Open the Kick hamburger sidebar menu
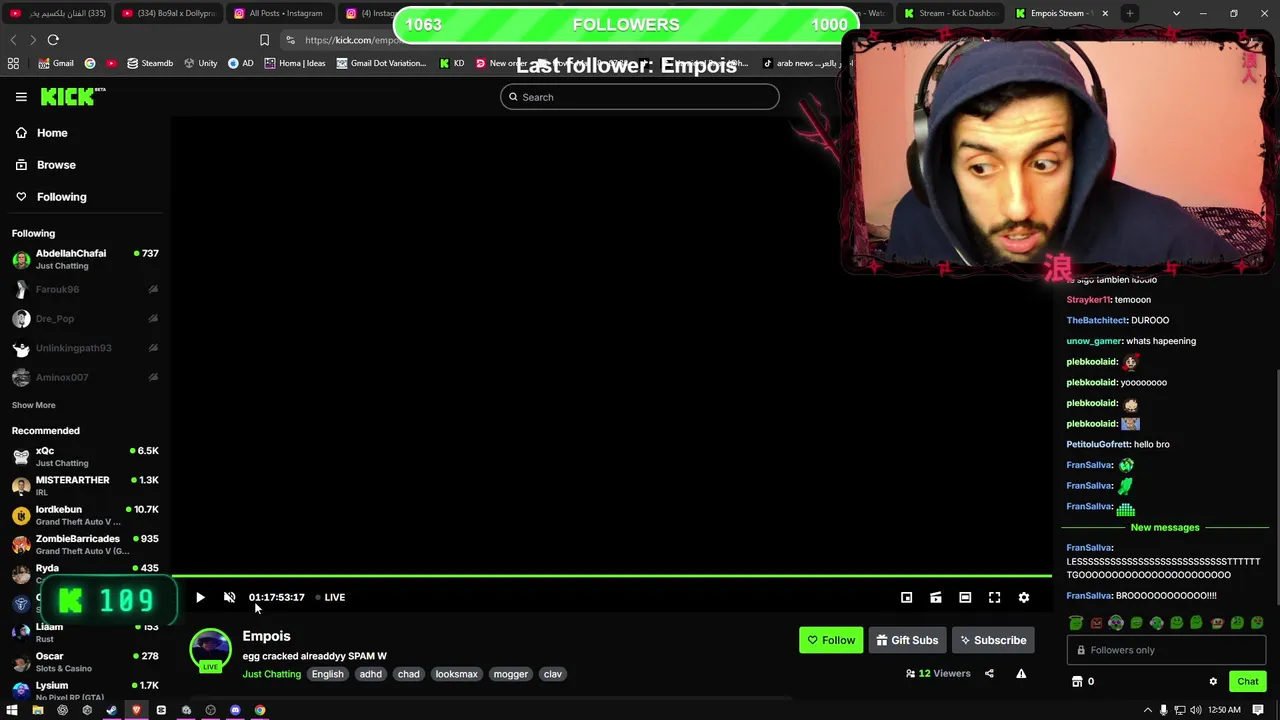 tap(21, 97)
